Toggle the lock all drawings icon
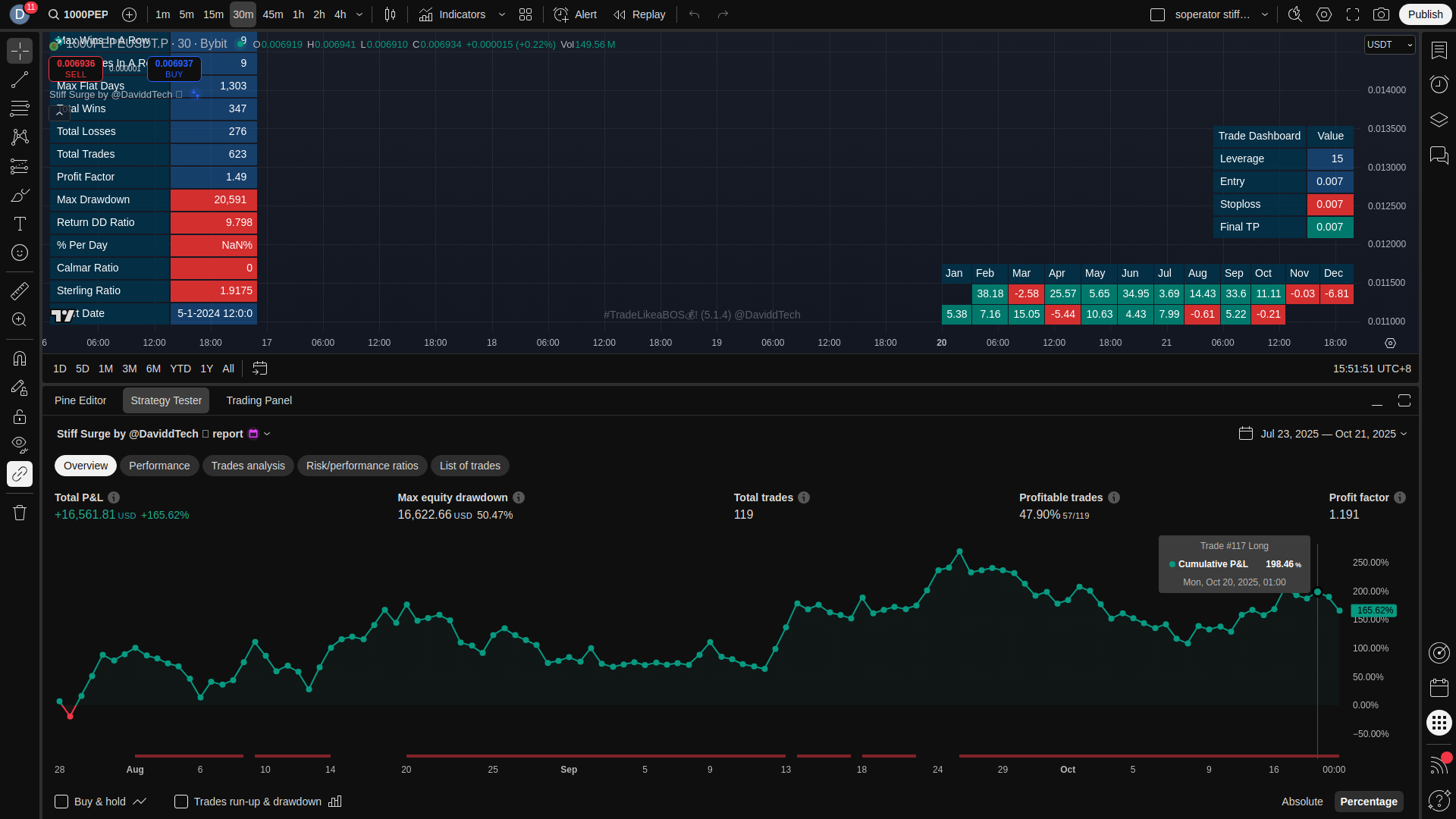The image size is (1456, 819). click(x=20, y=416)
